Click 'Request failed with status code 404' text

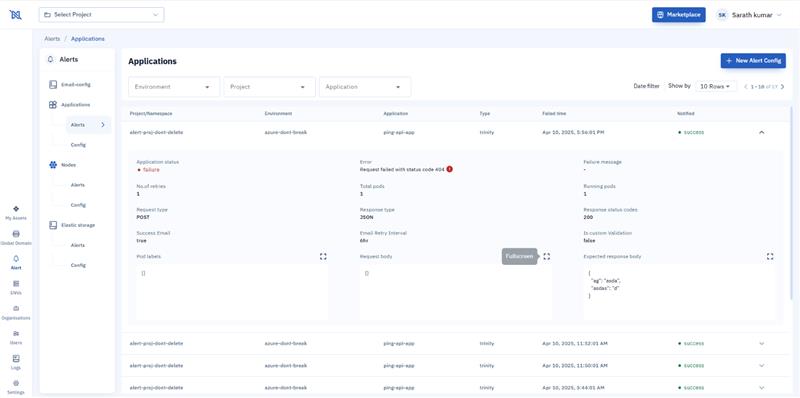(x=402, y=169)
